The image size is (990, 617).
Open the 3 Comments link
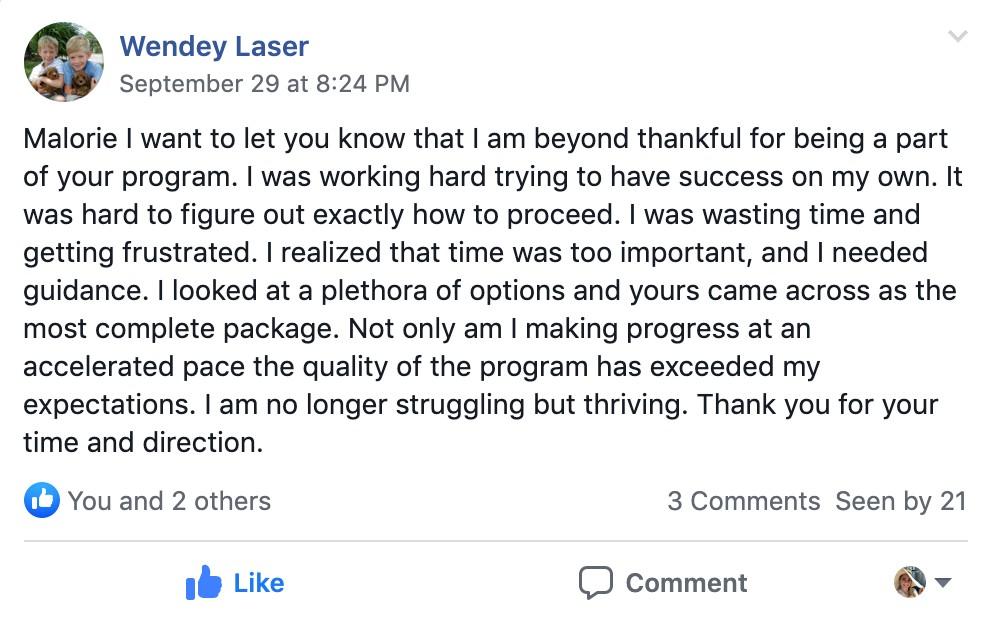coord(743,501)
